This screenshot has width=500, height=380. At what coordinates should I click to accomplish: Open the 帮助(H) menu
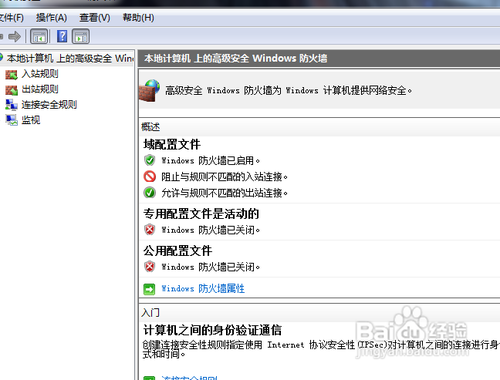(x=138, y=17)
